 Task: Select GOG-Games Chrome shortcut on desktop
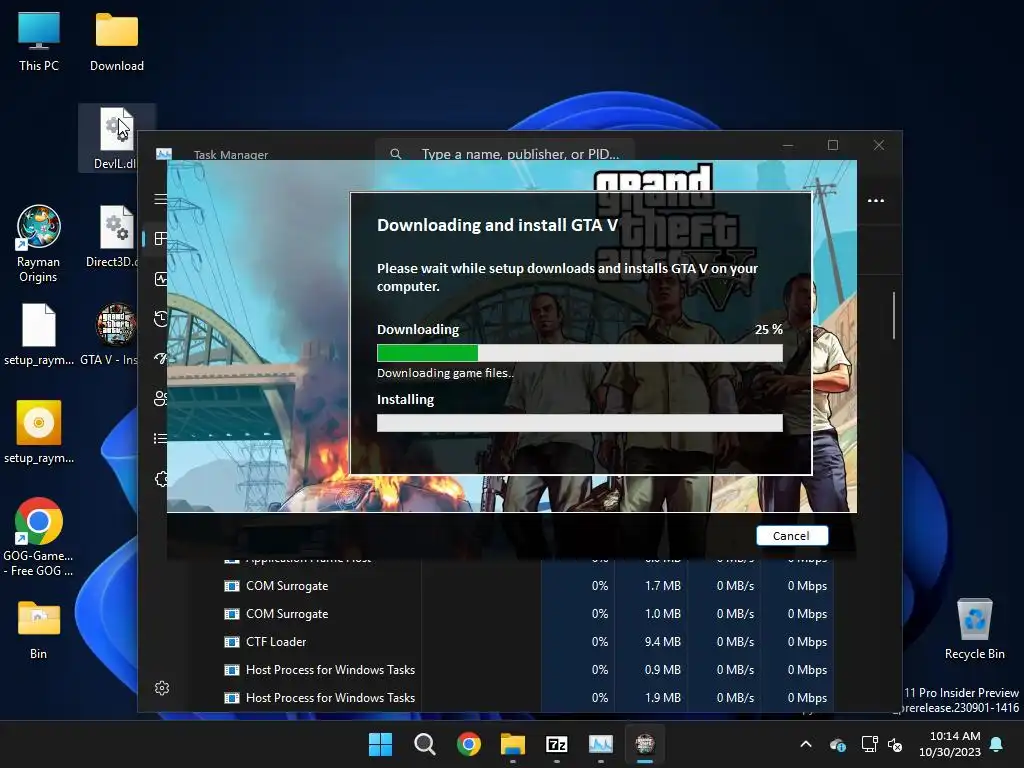pyautogui.click(x=39, y=537)
